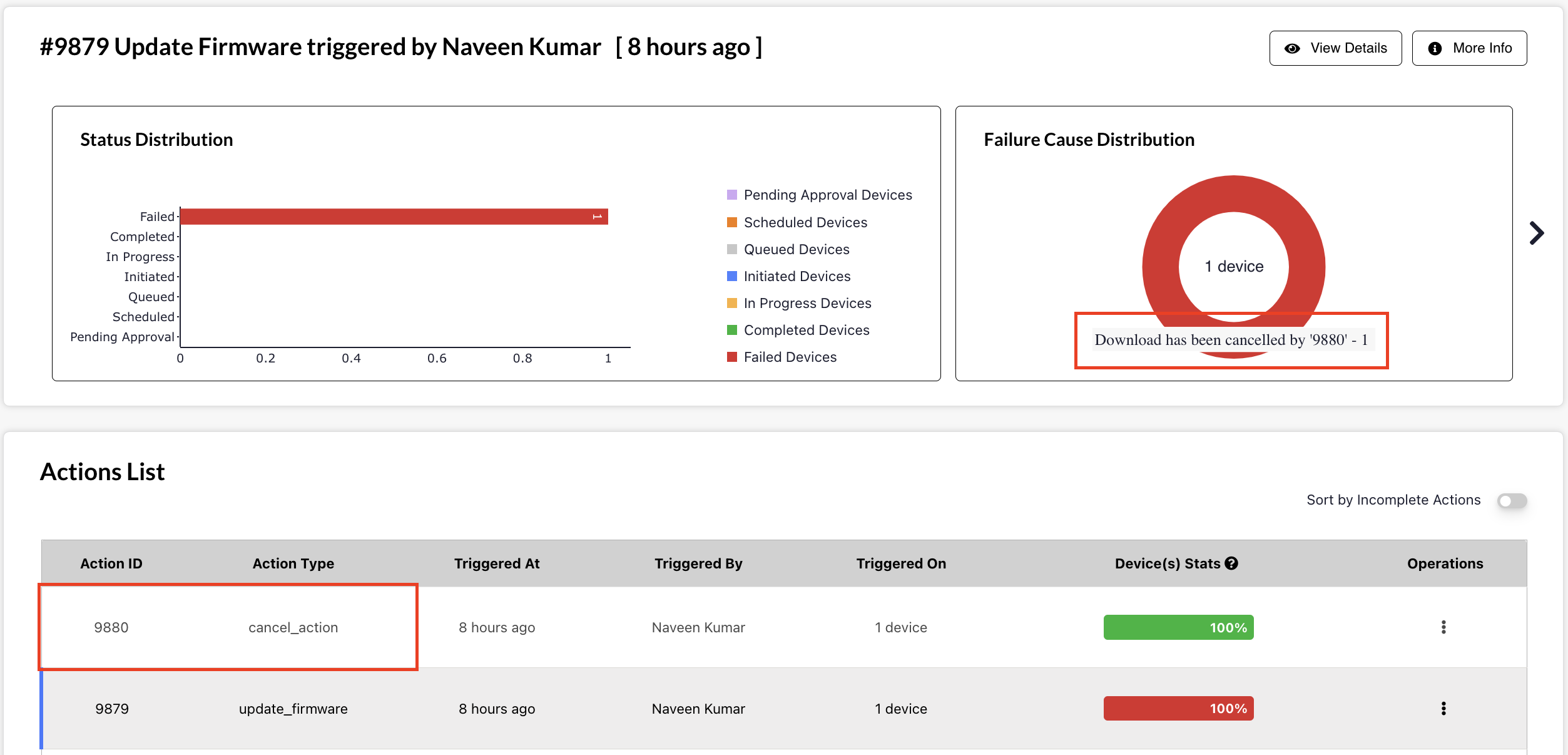Click the eye icon in View Details
The image size is (1568, 755).
click(1291, 48)
